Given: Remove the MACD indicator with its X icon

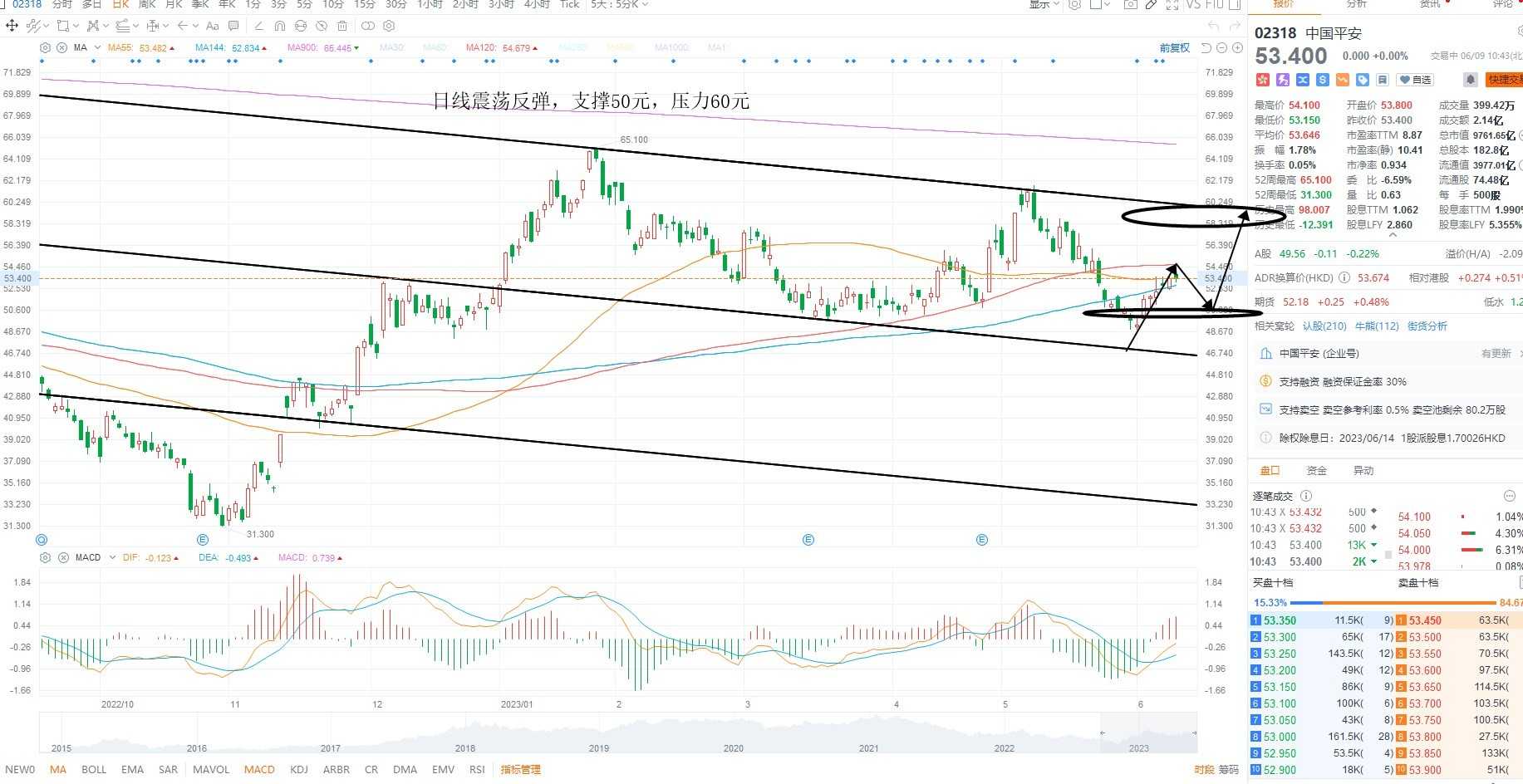Looking at the screenshot, I should tap(63, 557).
